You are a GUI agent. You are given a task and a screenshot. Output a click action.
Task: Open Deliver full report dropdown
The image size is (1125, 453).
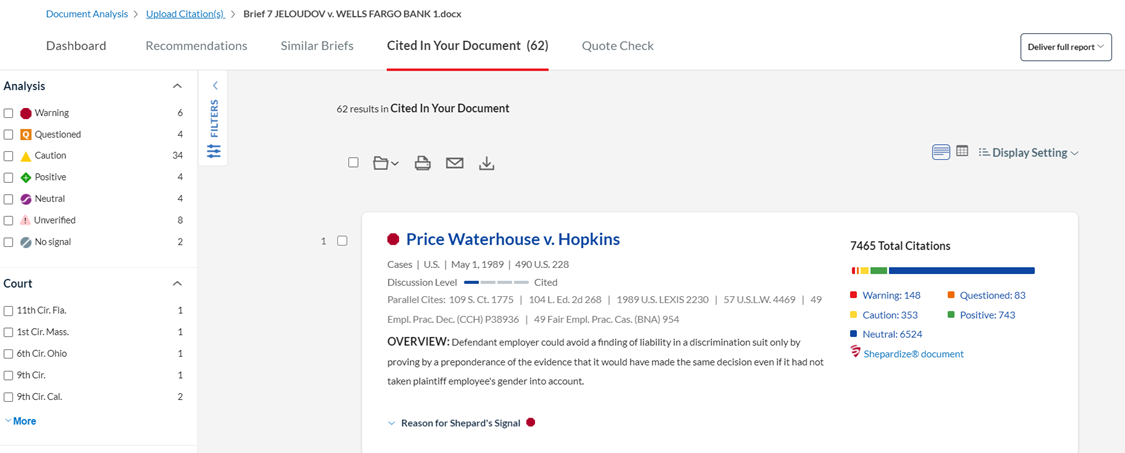click(x=1065, y=47)
